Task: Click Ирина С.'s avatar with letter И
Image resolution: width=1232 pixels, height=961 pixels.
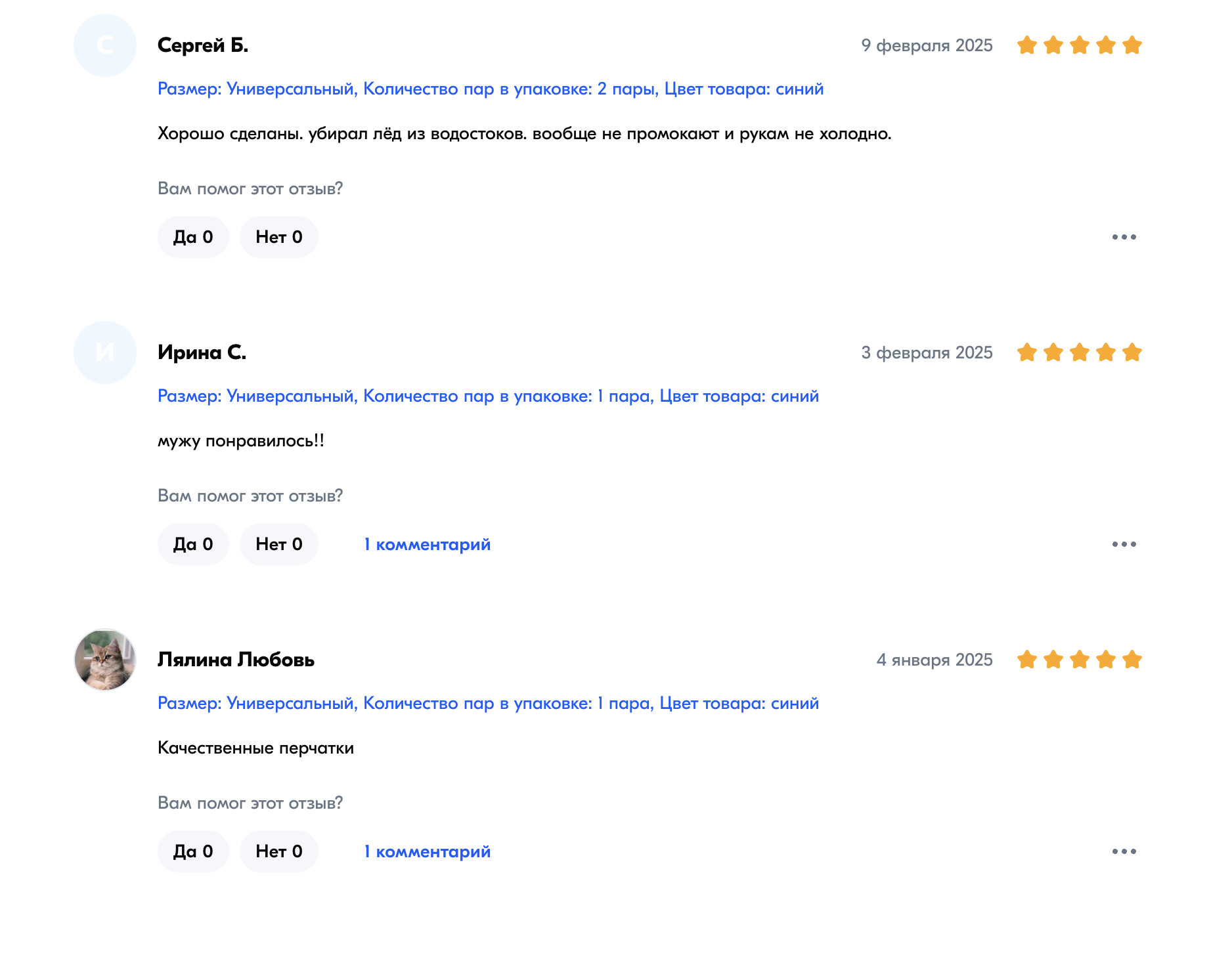Action: [105, 352]
